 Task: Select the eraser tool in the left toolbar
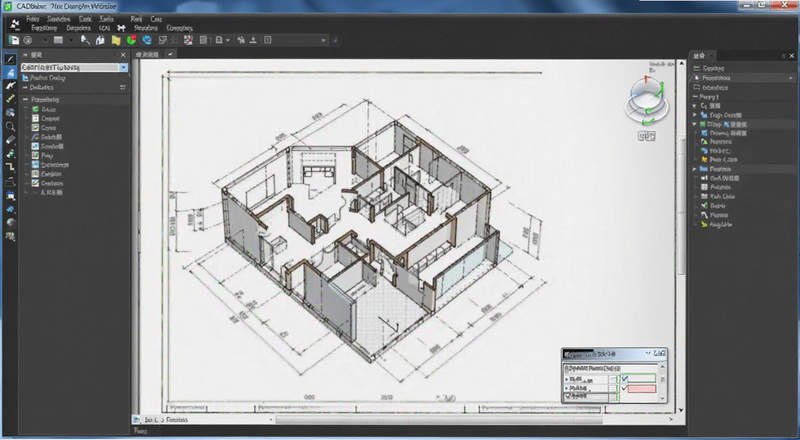pyautogui.click(x=10, y=140)
